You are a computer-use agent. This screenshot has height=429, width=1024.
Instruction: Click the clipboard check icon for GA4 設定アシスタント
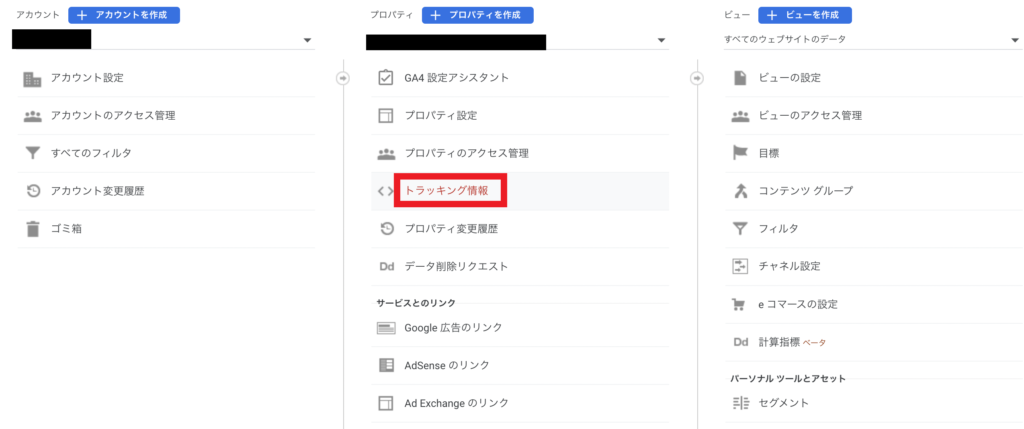click(386, 78)
